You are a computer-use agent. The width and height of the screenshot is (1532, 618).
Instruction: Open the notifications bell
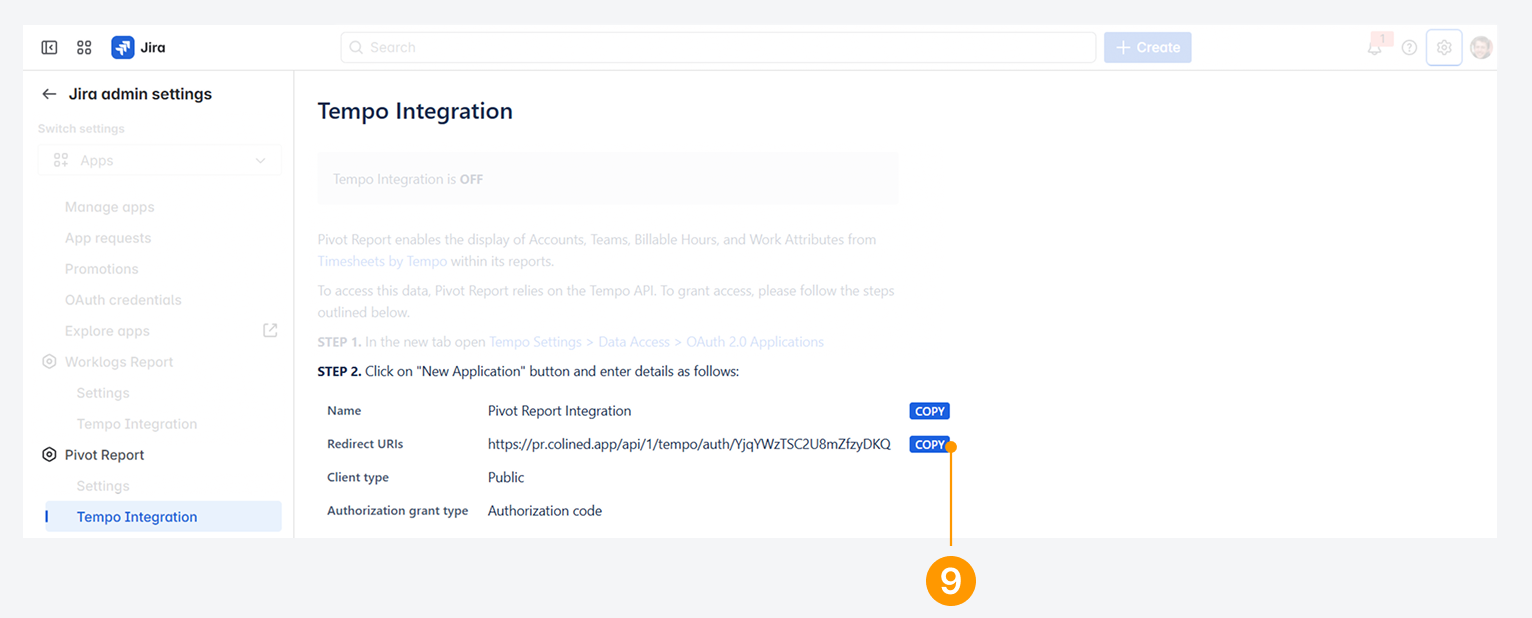pyautogui.click(x=1375, y=47)
